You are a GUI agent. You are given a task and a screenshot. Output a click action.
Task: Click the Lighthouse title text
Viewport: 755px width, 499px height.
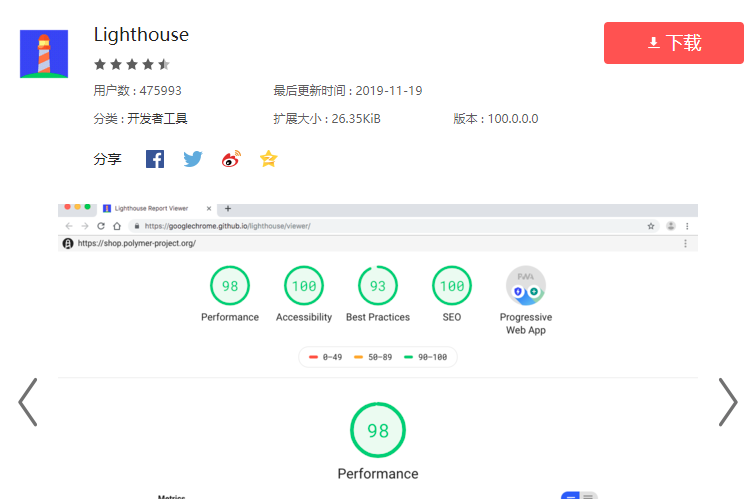pos(141,35)
